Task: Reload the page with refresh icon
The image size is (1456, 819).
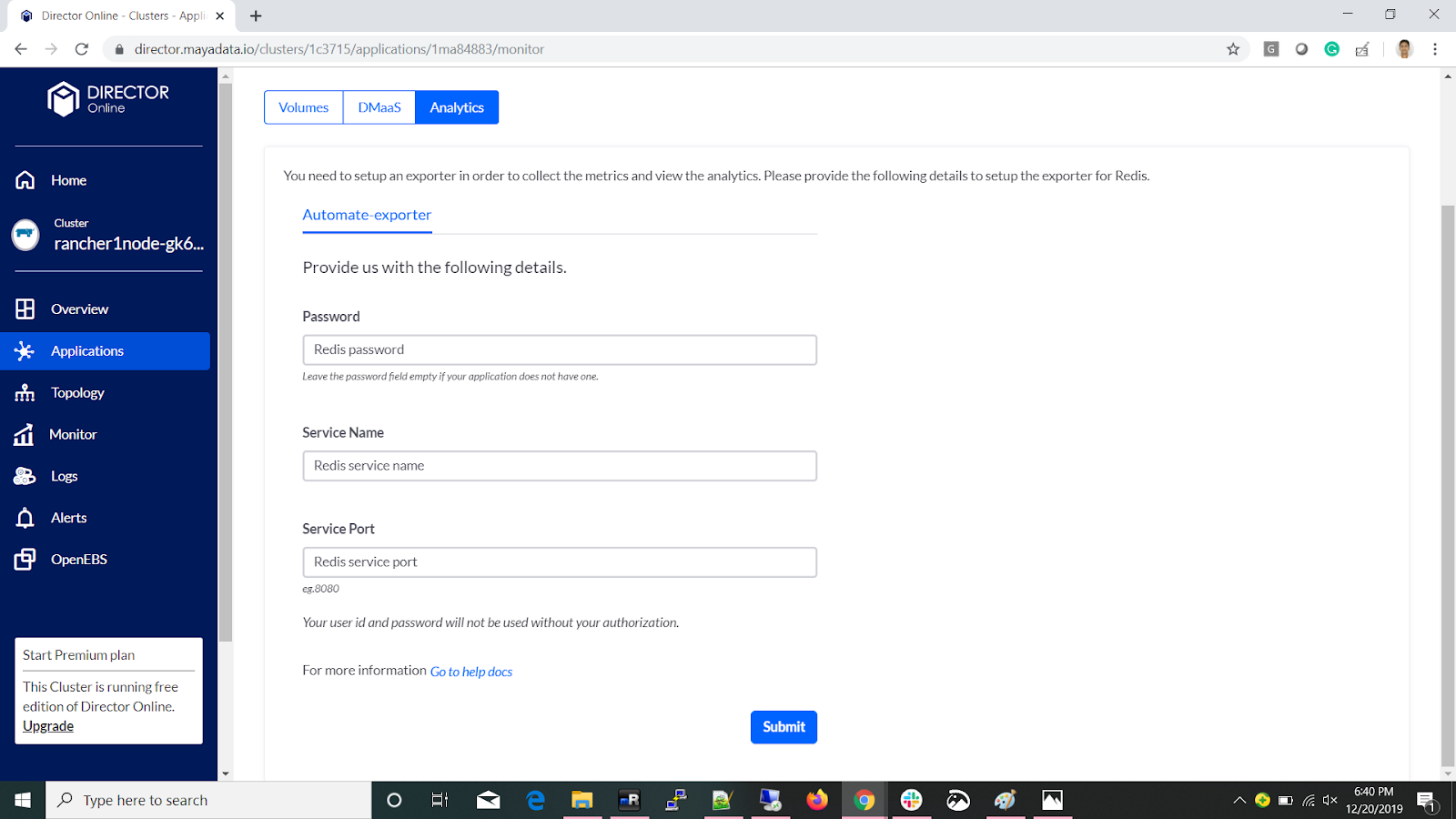Action: [82, 49]
